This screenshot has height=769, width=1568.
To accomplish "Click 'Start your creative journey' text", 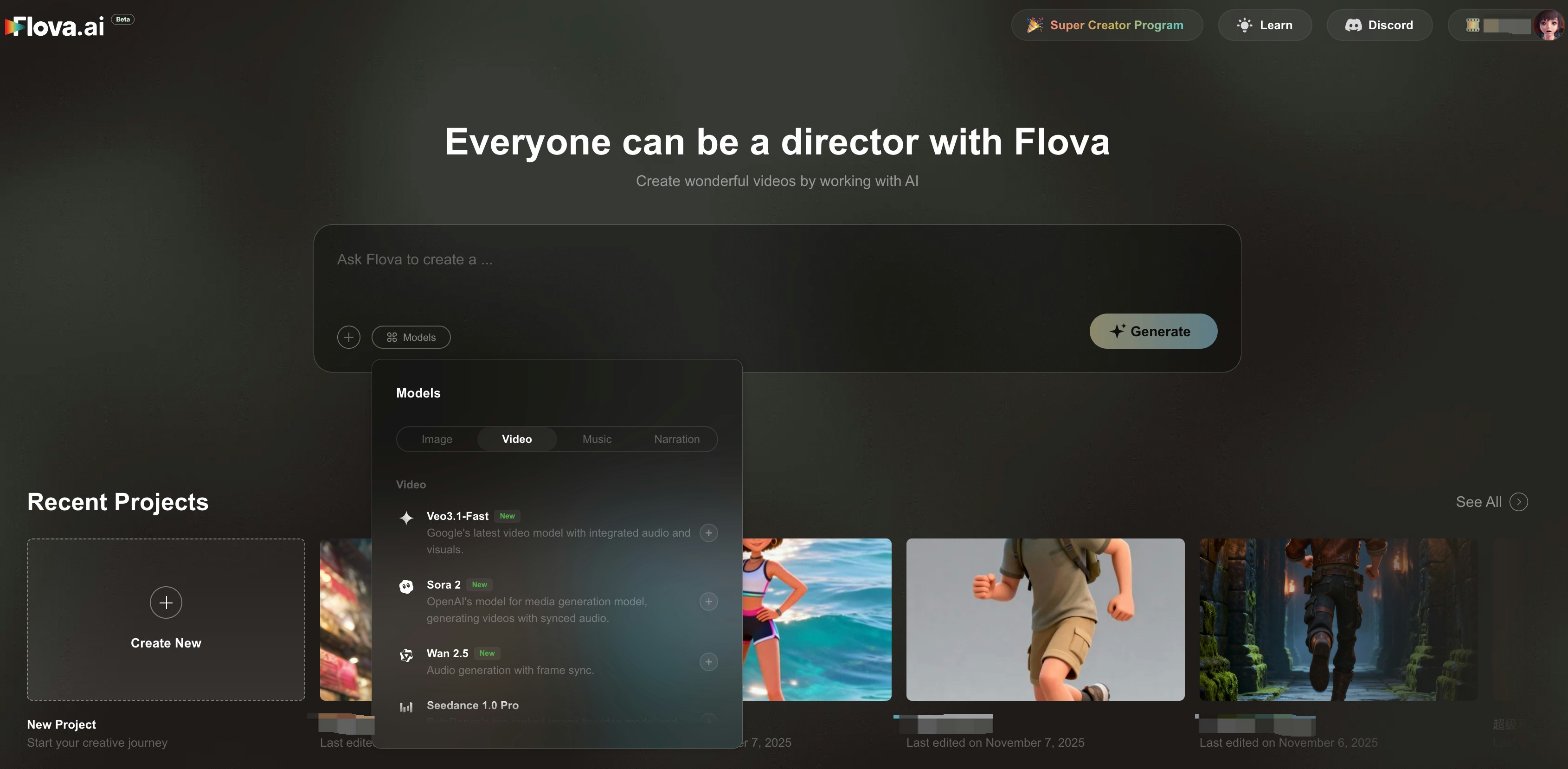I will [97, 742].
